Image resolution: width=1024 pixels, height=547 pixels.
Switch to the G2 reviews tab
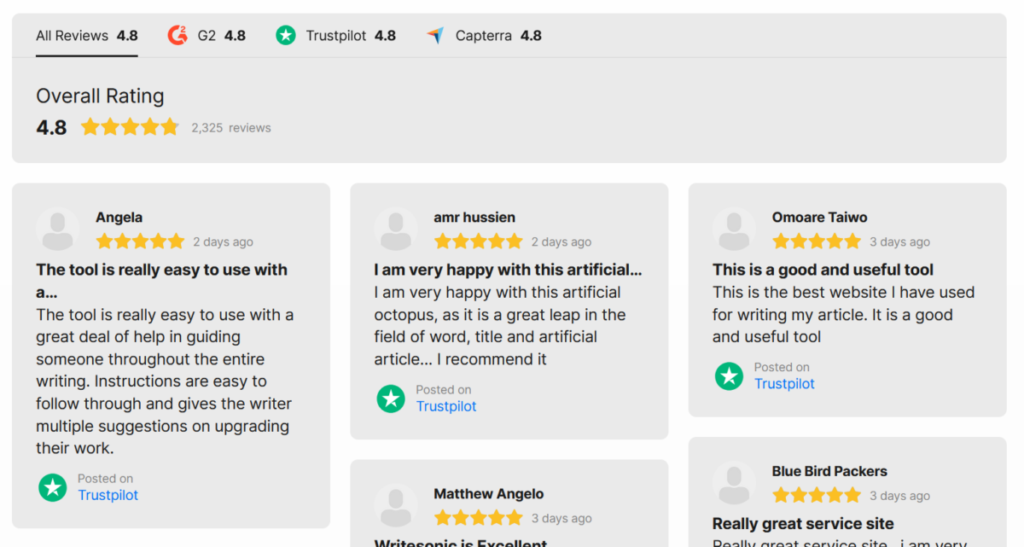coord(206,35)
